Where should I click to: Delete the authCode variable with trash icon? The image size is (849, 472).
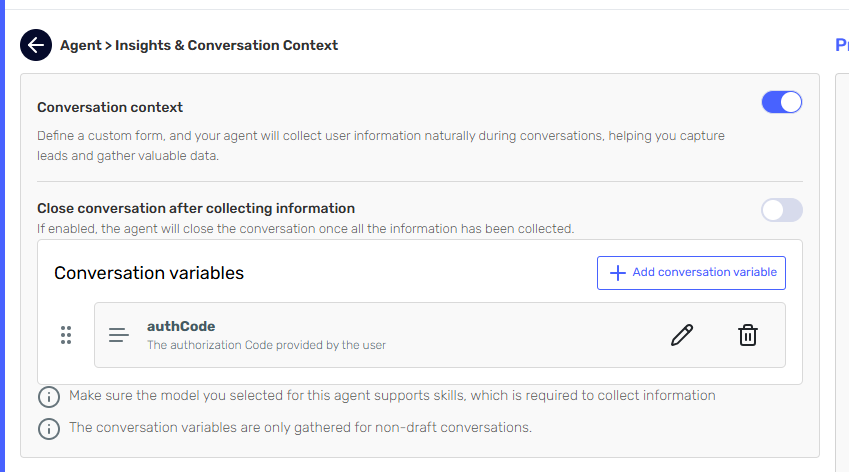747,335
